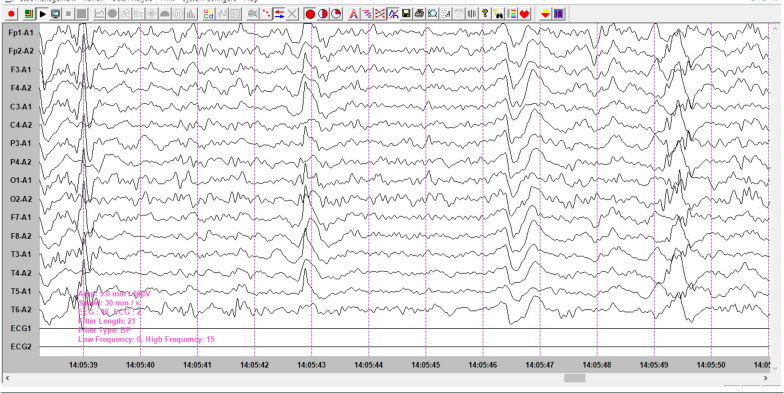Click the red down arrow icon
Screen dimensions: 784x394
[546, 14]
